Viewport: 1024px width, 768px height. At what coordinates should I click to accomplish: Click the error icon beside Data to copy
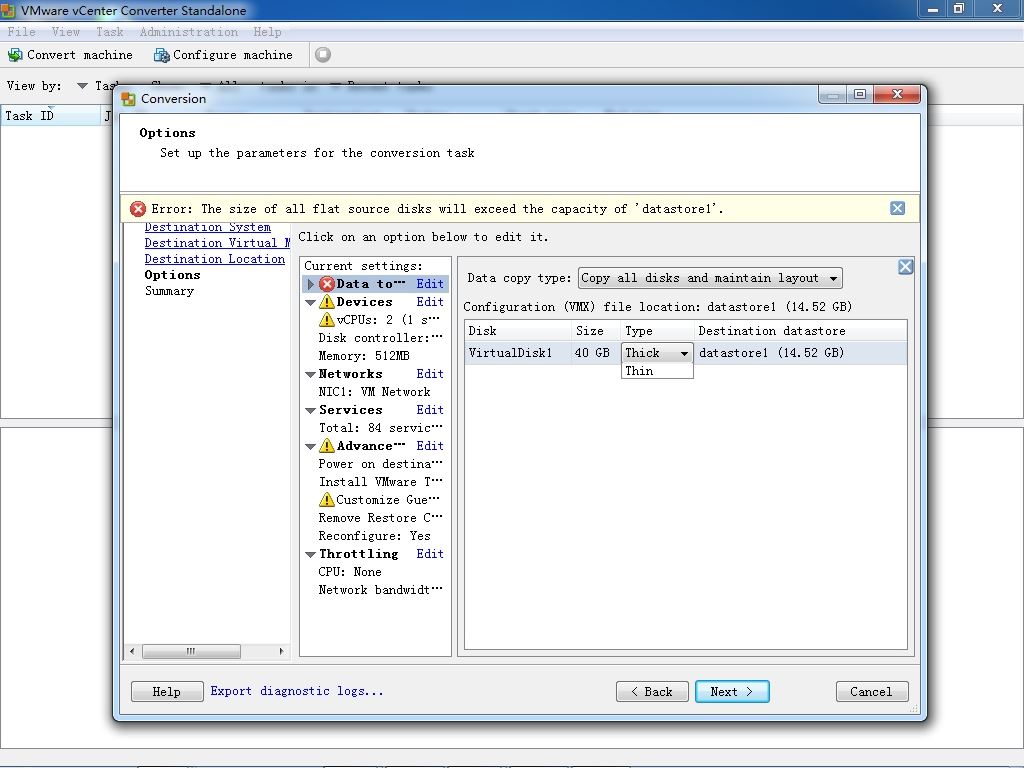327,284
